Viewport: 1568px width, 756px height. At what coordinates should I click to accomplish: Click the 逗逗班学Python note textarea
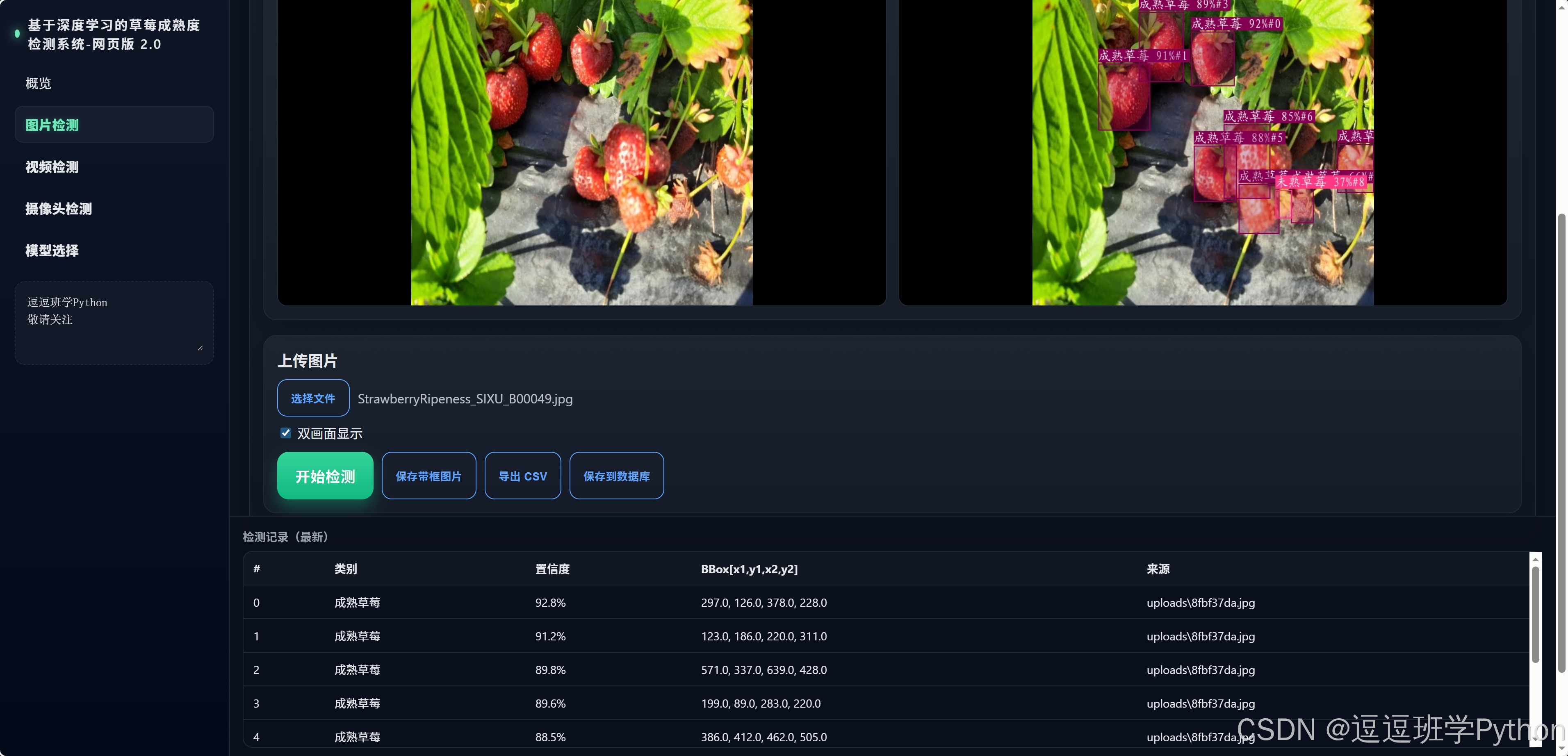click(114, 322)
